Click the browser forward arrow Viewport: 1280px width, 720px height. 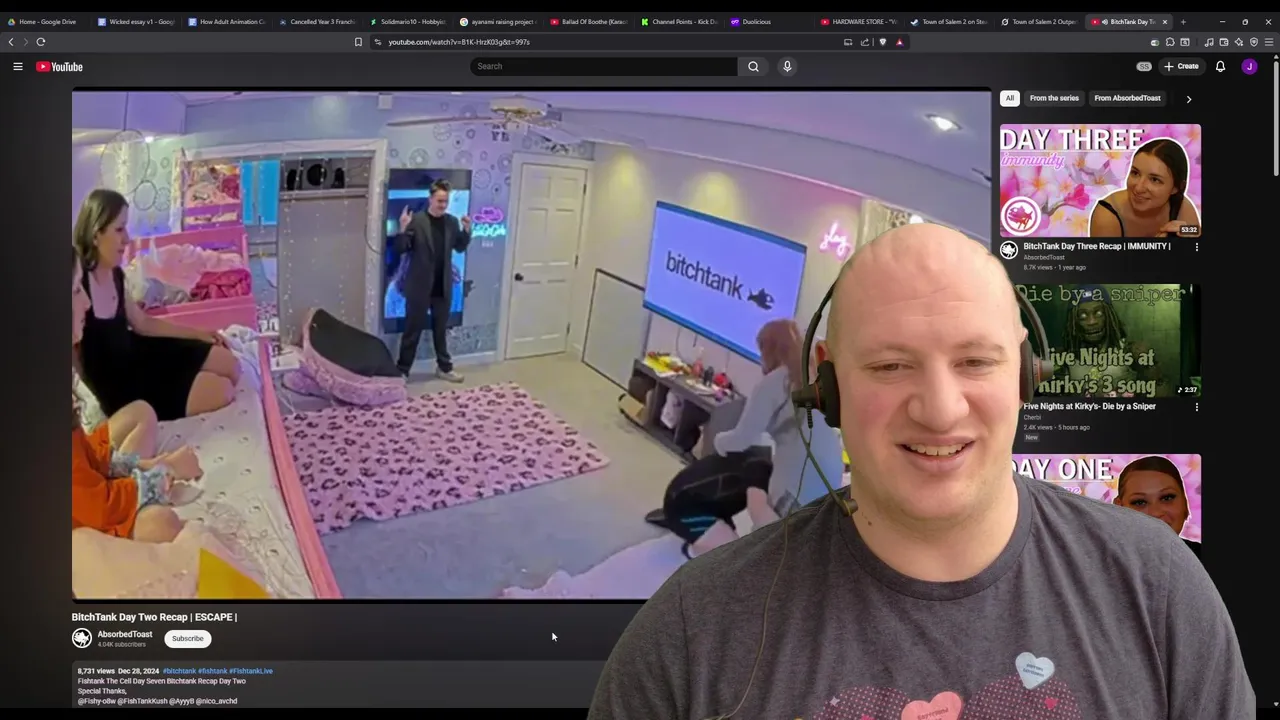tap(24, 42)
